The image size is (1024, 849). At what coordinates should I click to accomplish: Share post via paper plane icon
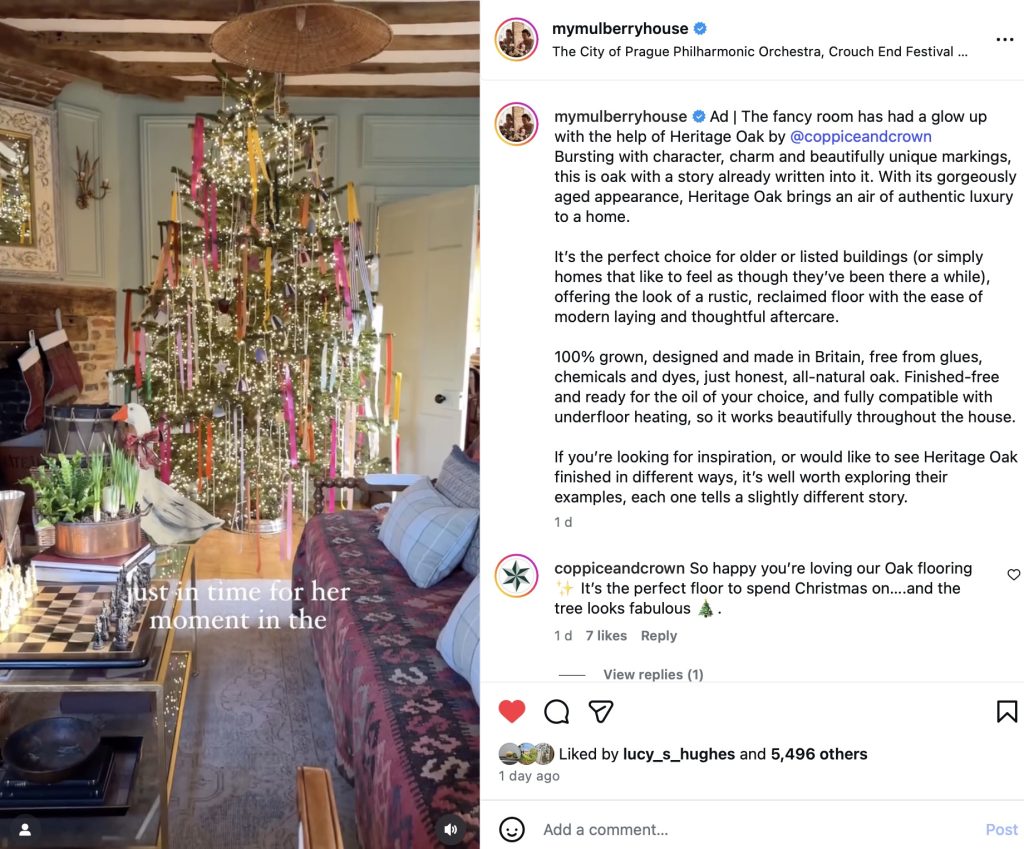coord(600,711)
